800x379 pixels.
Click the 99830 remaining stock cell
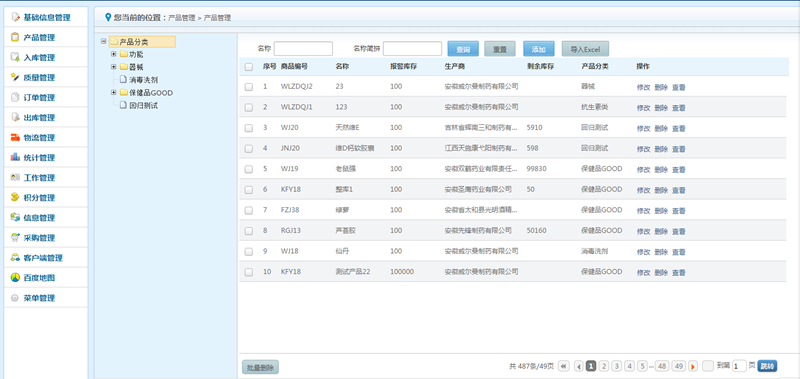click(x=537, y=169)
